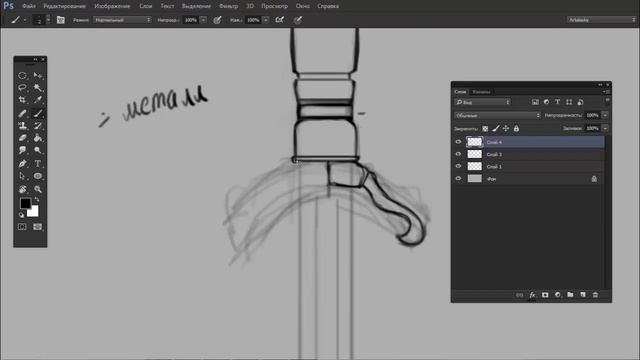Select the Type tool in the toolbox
The image size is (640, 360).
(38, 164)
